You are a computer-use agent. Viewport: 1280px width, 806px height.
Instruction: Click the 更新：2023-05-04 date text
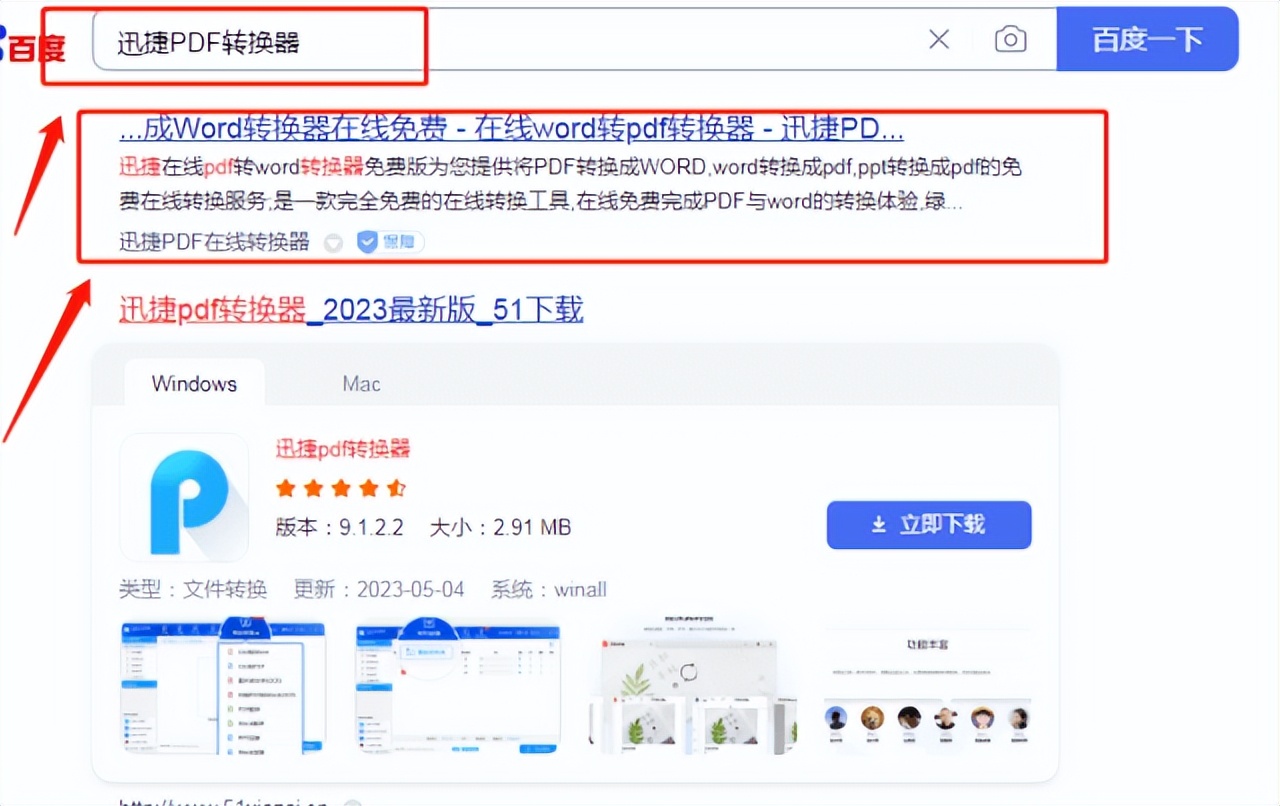tap(379, 589)
